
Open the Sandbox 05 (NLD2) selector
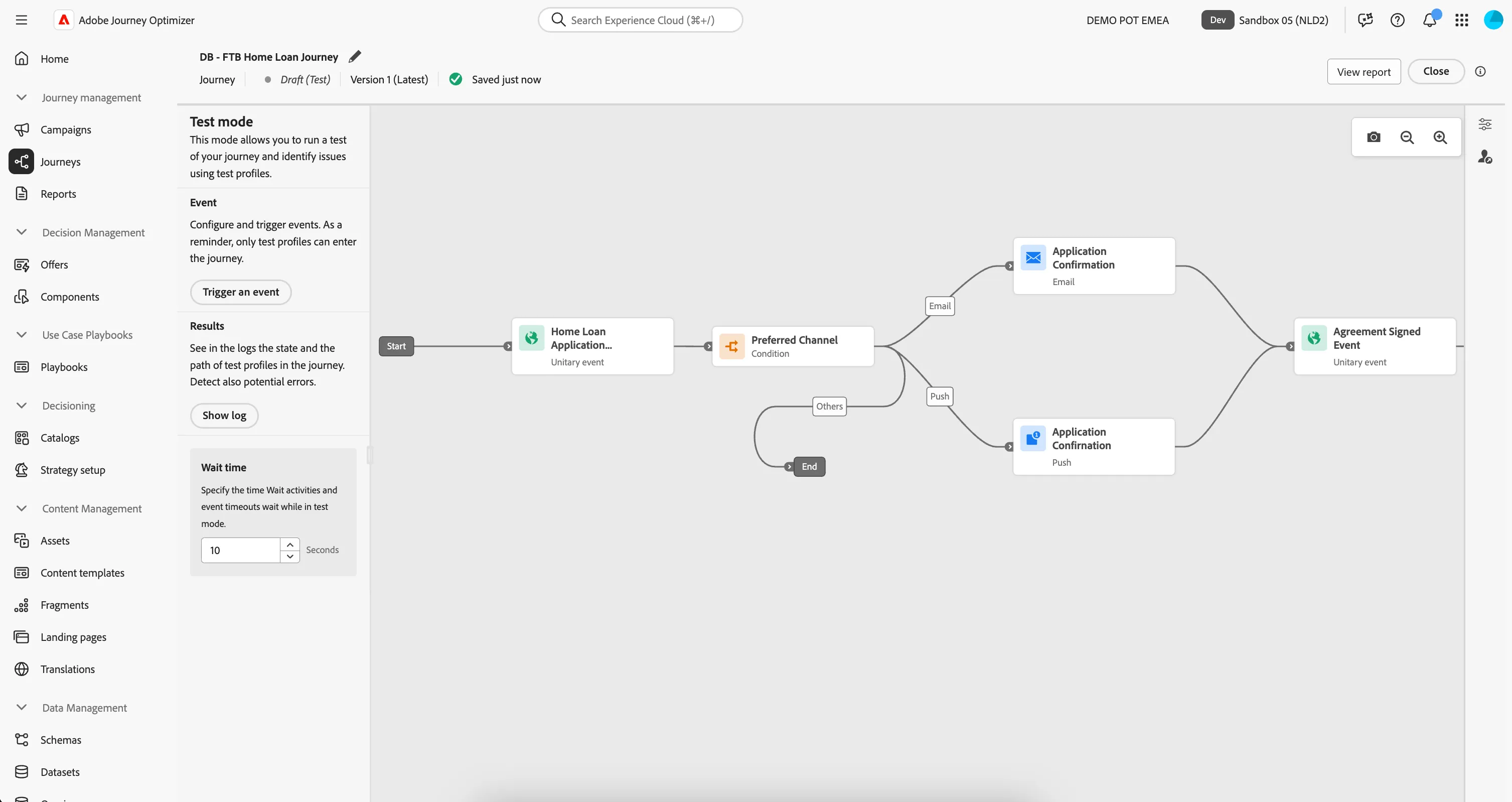pos(1265,20)
